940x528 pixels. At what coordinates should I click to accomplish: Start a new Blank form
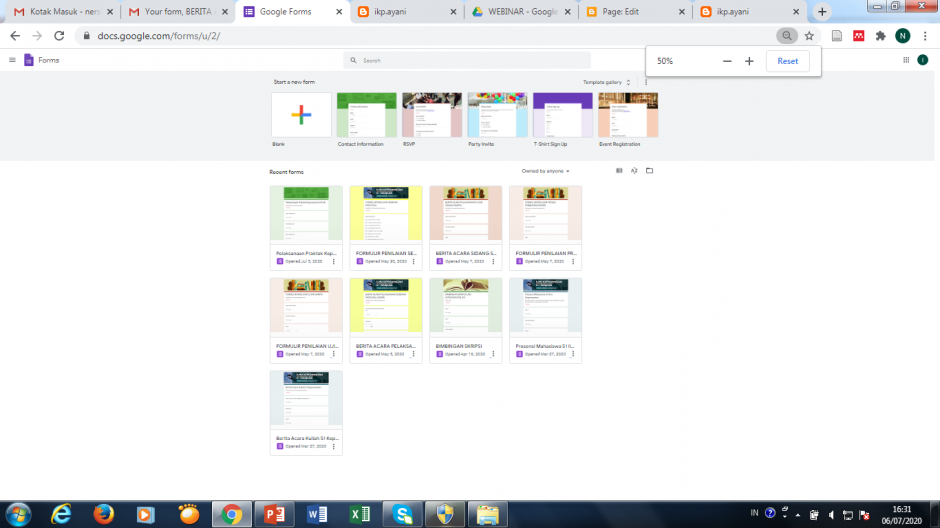(301, 115)
